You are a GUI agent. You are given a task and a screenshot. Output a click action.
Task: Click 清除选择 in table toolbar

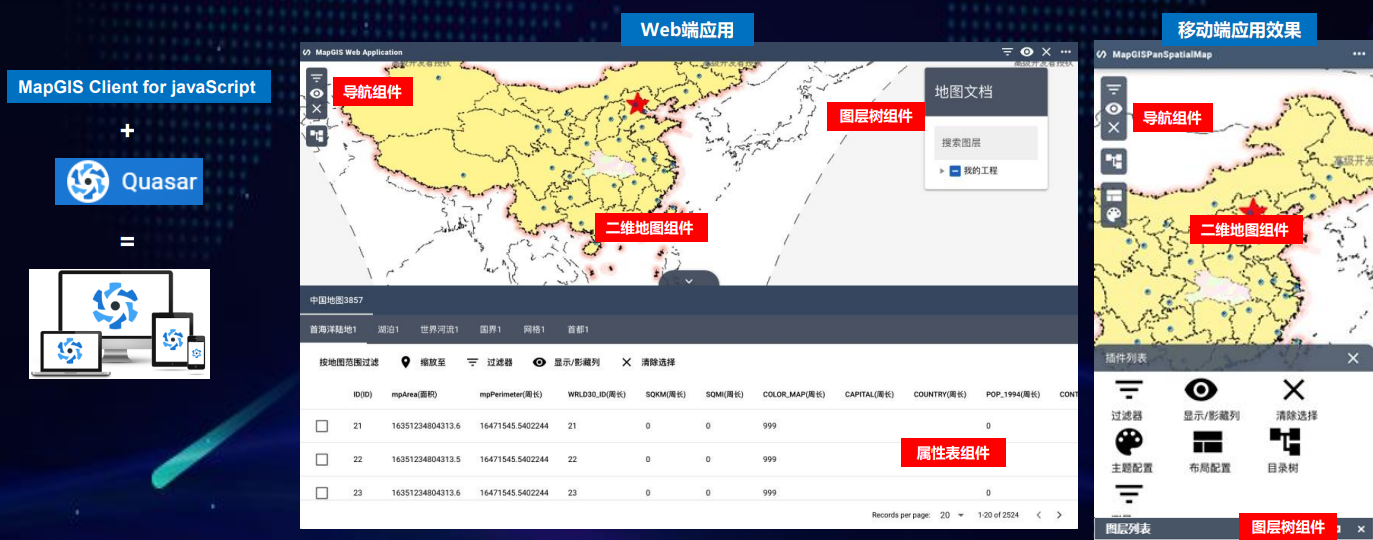click(648, 363)
